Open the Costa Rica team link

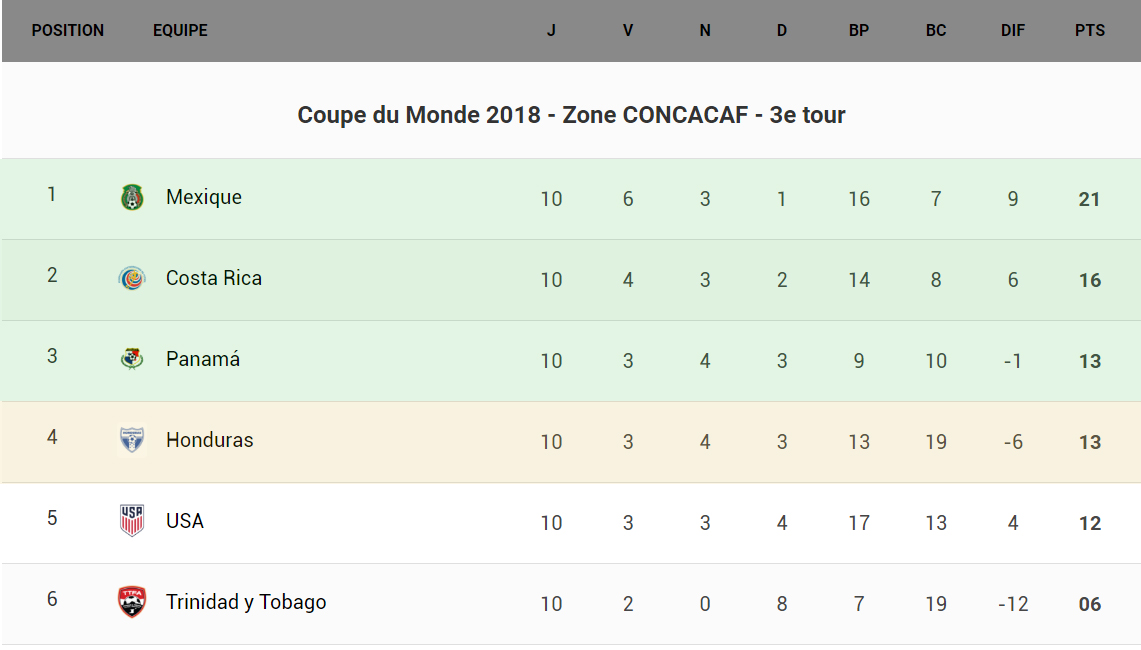(214, 279)
